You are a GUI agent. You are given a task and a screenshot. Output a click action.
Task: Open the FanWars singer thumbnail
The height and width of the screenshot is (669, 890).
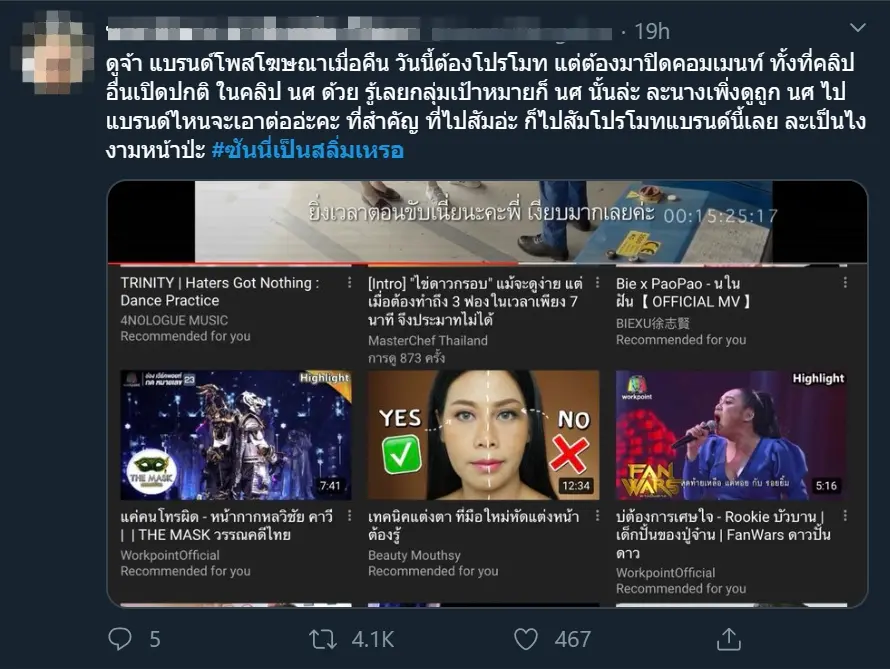click(732, 435)
